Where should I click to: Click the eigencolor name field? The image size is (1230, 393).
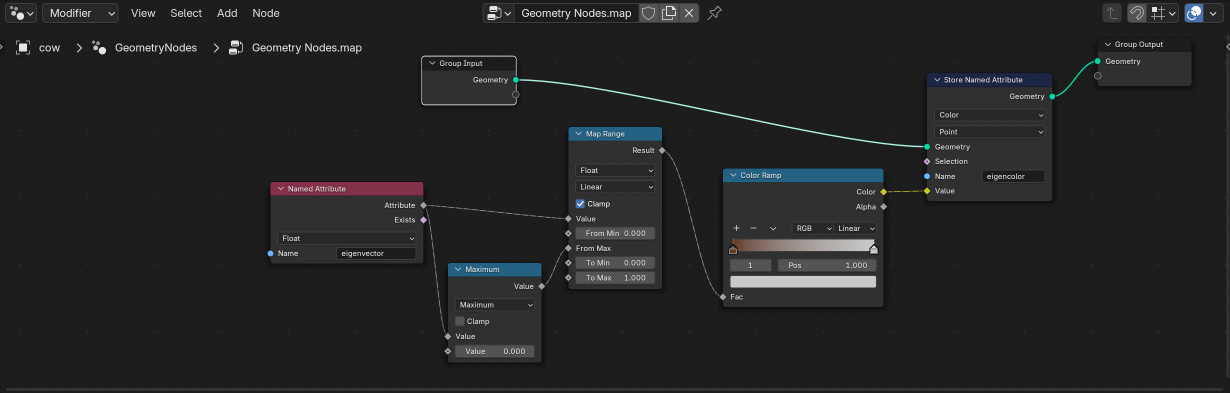click(1014, 176)
